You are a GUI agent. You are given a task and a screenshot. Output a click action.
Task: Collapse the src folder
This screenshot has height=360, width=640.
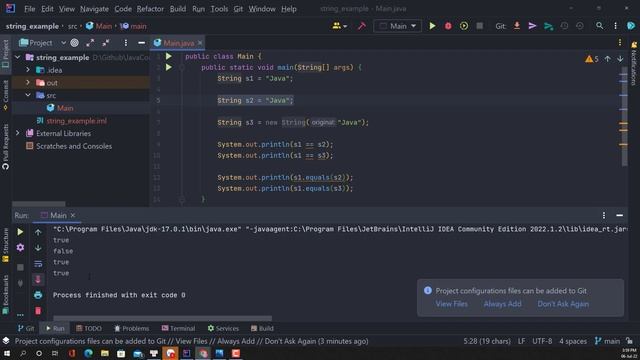pyautogui.click(x=28, y=96)
